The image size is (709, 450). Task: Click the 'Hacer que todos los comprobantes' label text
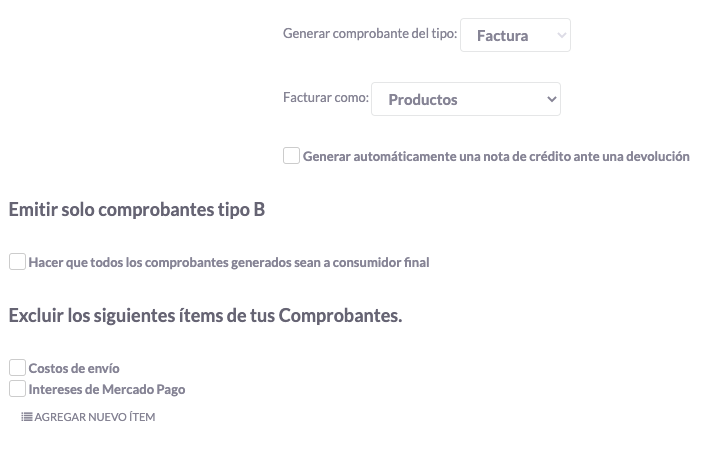[229, 263]
